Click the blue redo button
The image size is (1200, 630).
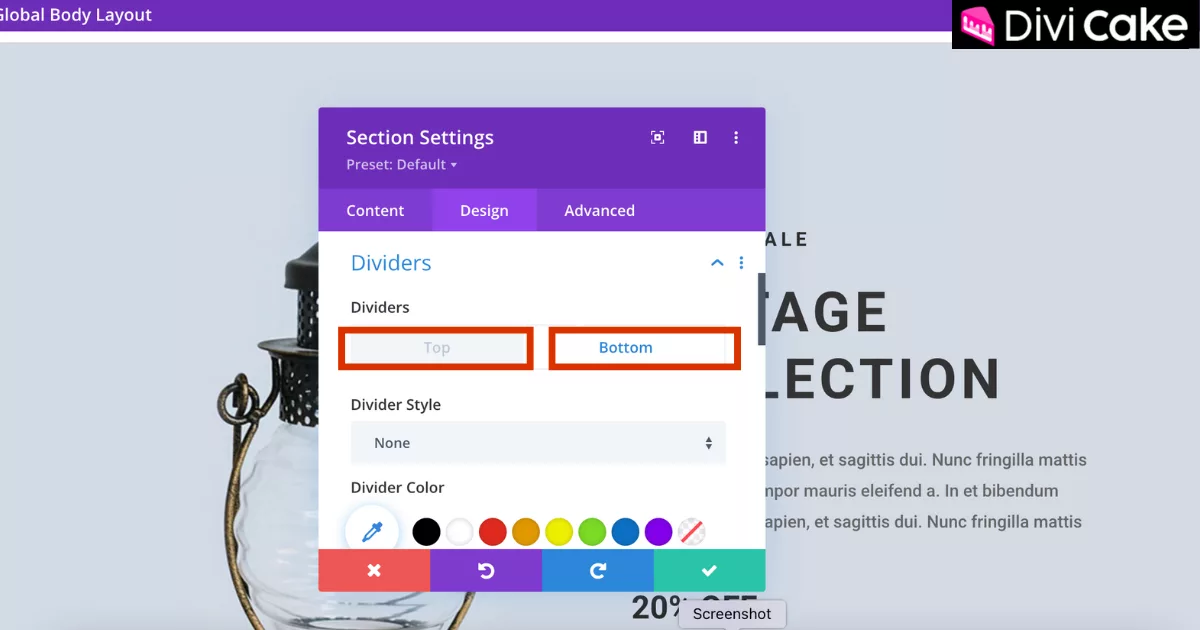click(x=598, y=570)
